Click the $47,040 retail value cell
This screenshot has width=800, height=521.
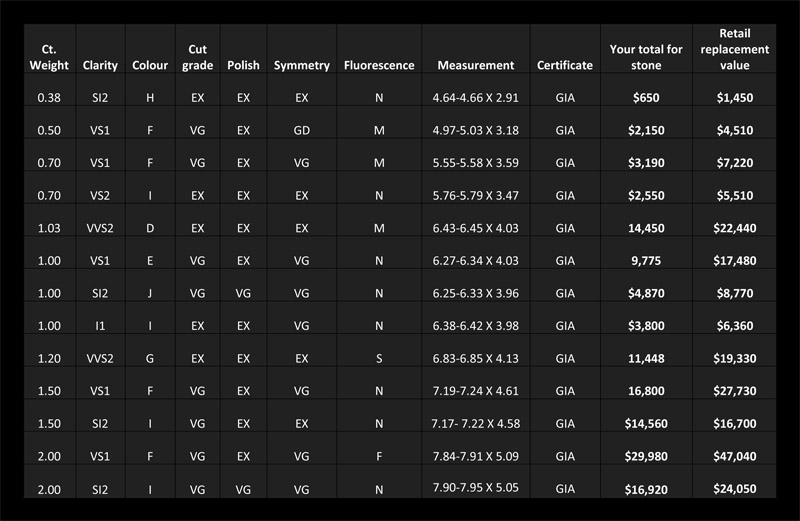(735, 456)
